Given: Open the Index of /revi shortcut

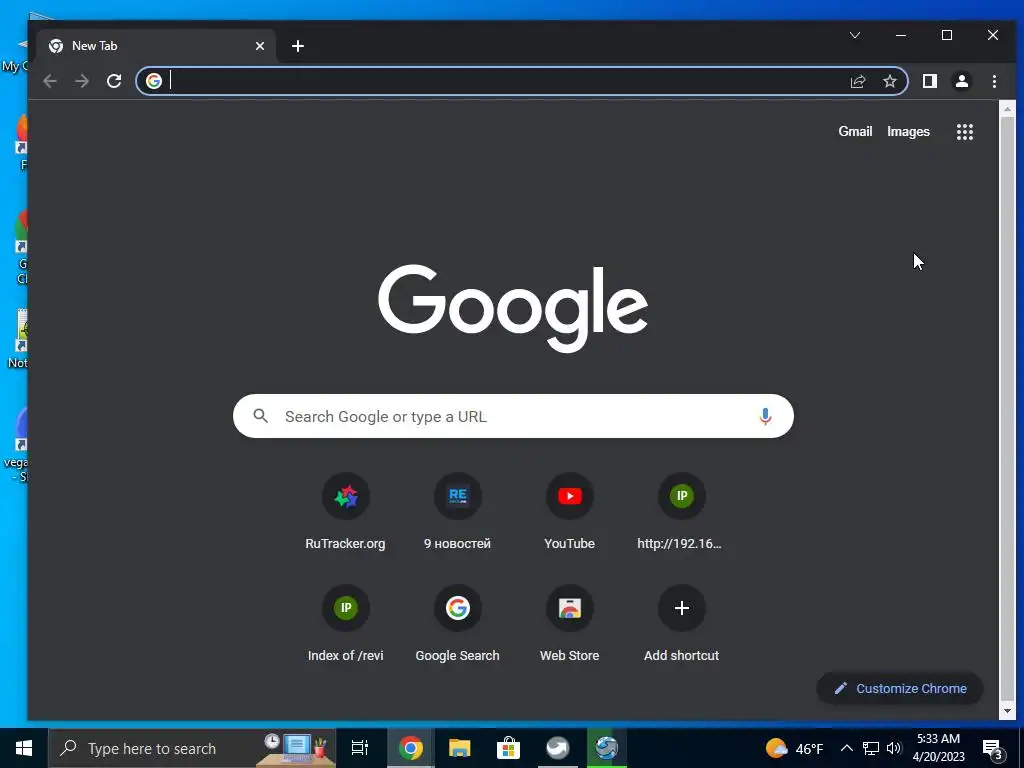Looking at the screenshot, I should coord(345,624).
